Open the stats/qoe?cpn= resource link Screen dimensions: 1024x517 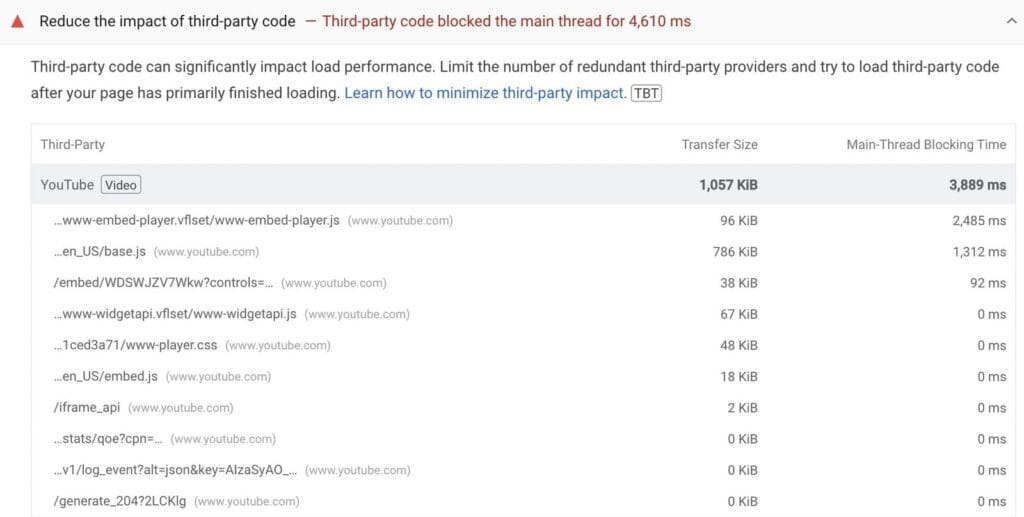[x=108, y=439]
